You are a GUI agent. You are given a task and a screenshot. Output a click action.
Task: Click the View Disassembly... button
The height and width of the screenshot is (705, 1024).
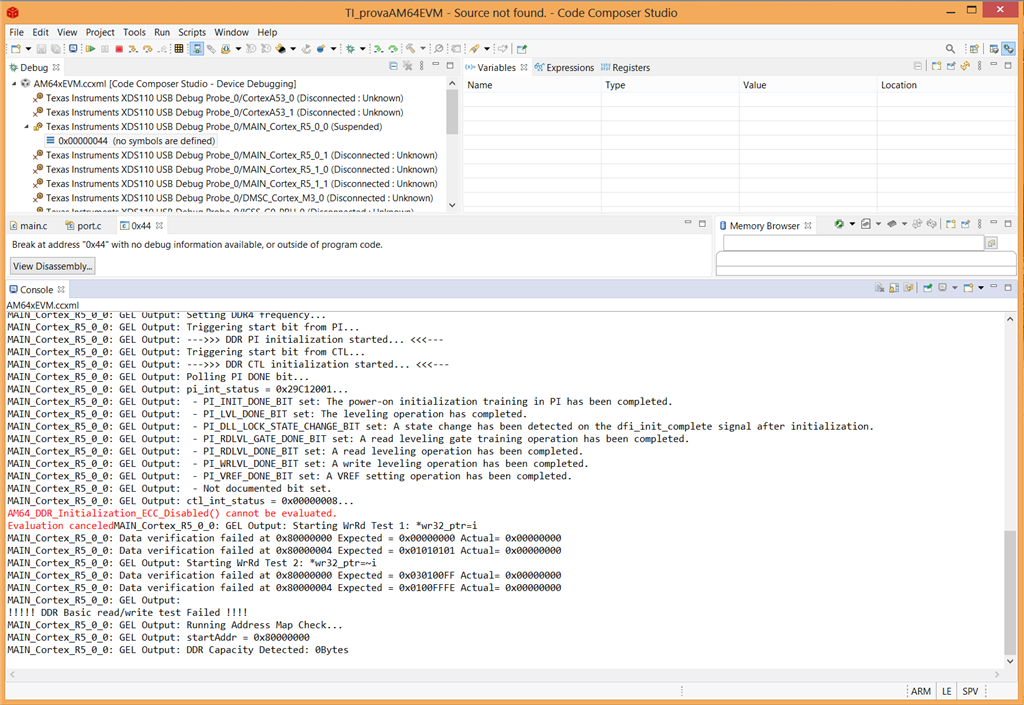52,266
